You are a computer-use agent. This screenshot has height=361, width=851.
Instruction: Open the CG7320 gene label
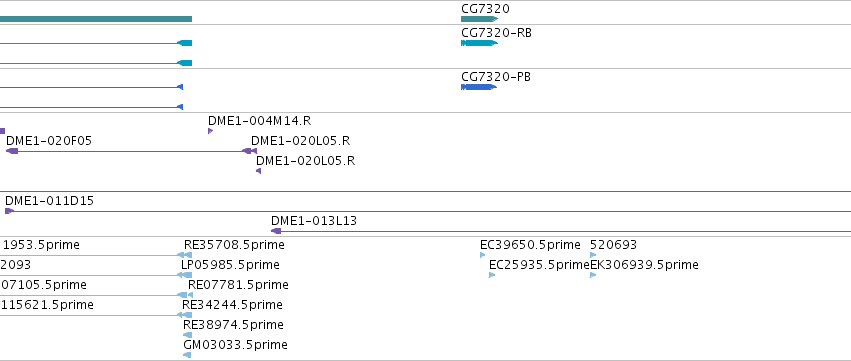[485, 9]
